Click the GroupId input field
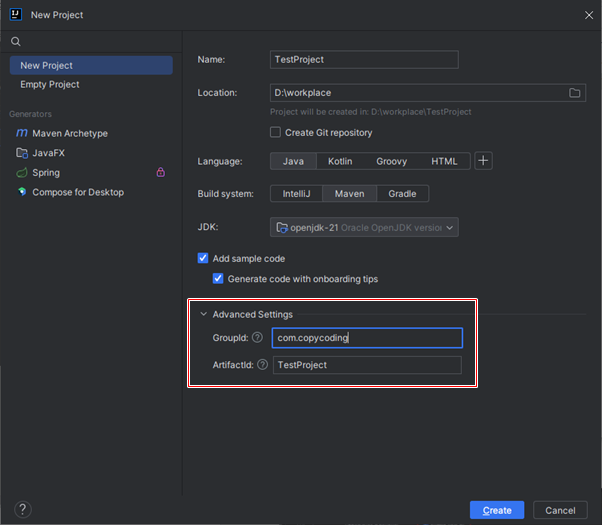Image resolution: width=602 pixels, height=525 pixels. [367, 338]
